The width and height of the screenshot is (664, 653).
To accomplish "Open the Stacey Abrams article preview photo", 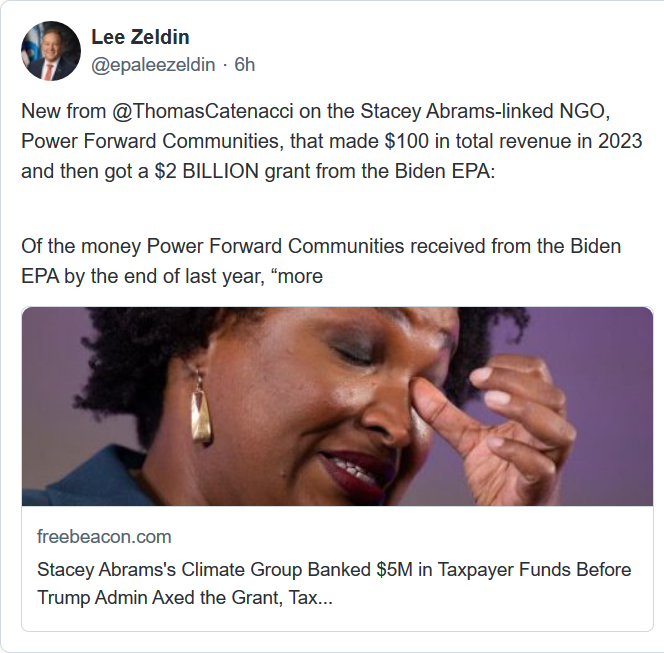I will (x=337, y=405).
